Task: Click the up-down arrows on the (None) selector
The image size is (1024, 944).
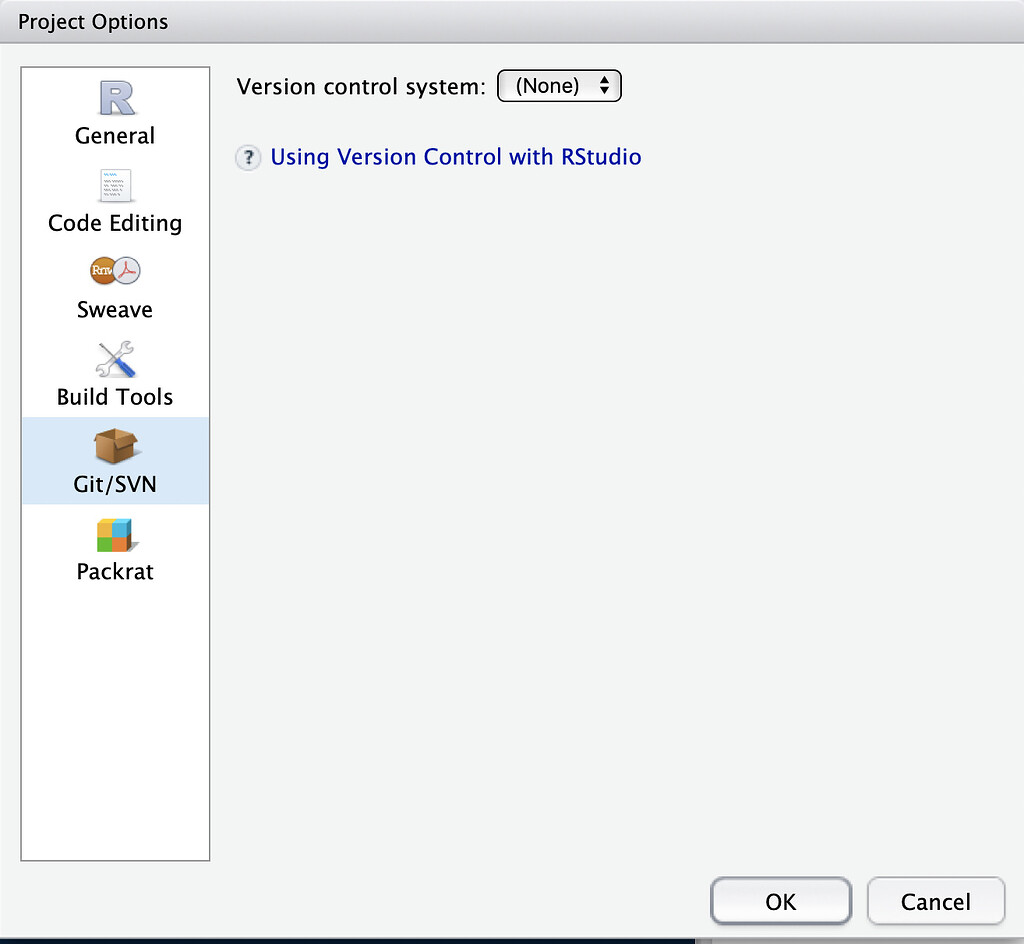Action: pos(604,86)
